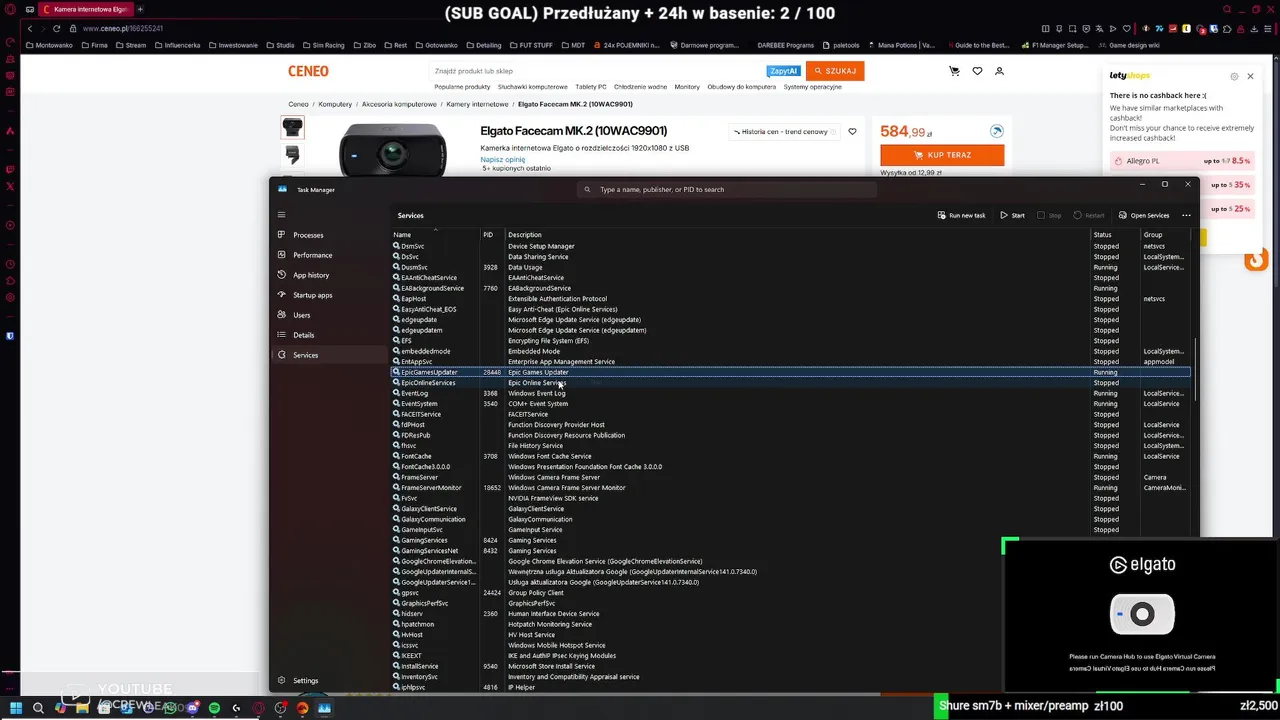This screenshot has height=720, width=1280.
Task: Sort services by Status column
Action: [x=1116, y=234]
